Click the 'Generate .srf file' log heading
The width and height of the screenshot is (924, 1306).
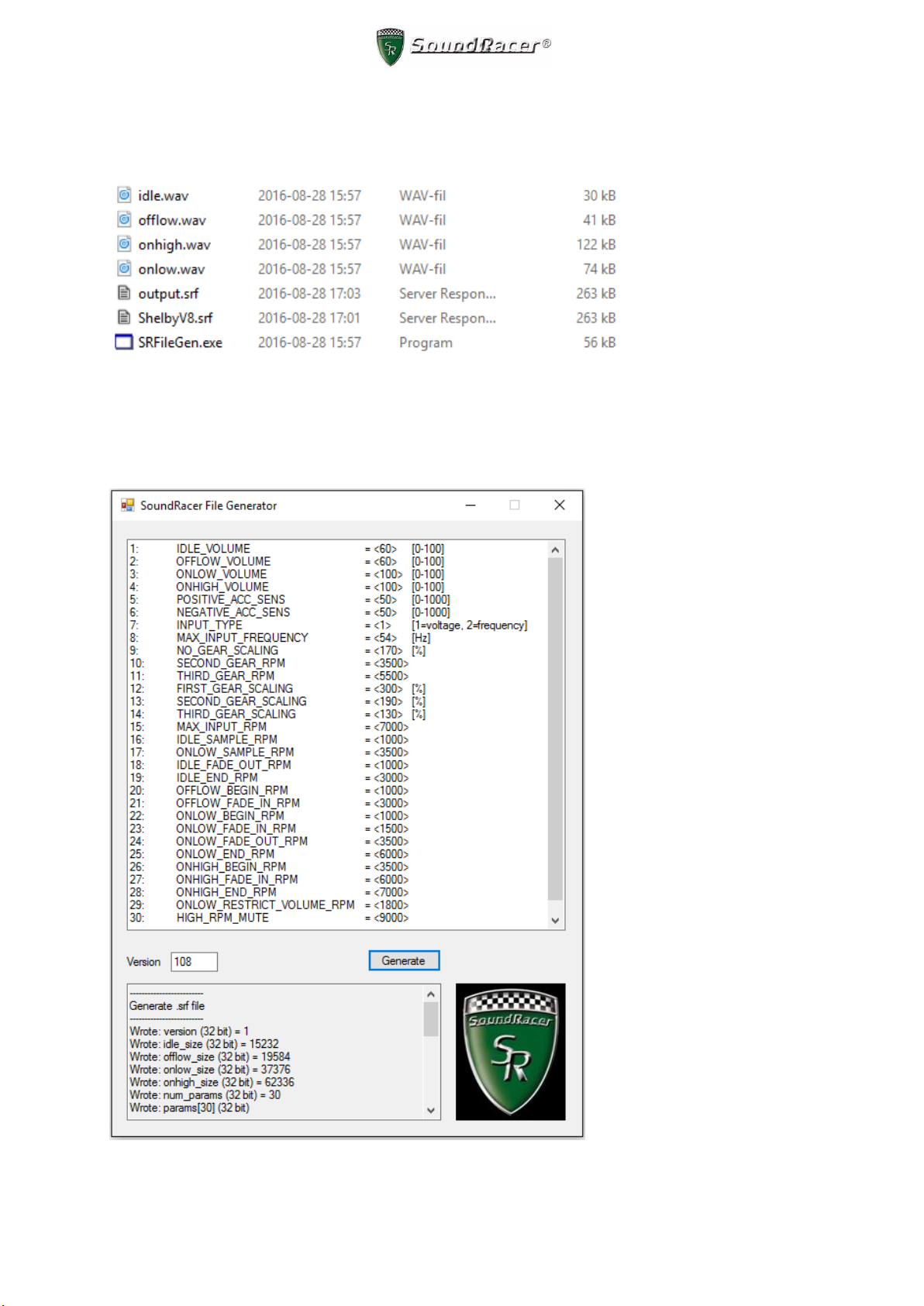(x=167, y=1006)
